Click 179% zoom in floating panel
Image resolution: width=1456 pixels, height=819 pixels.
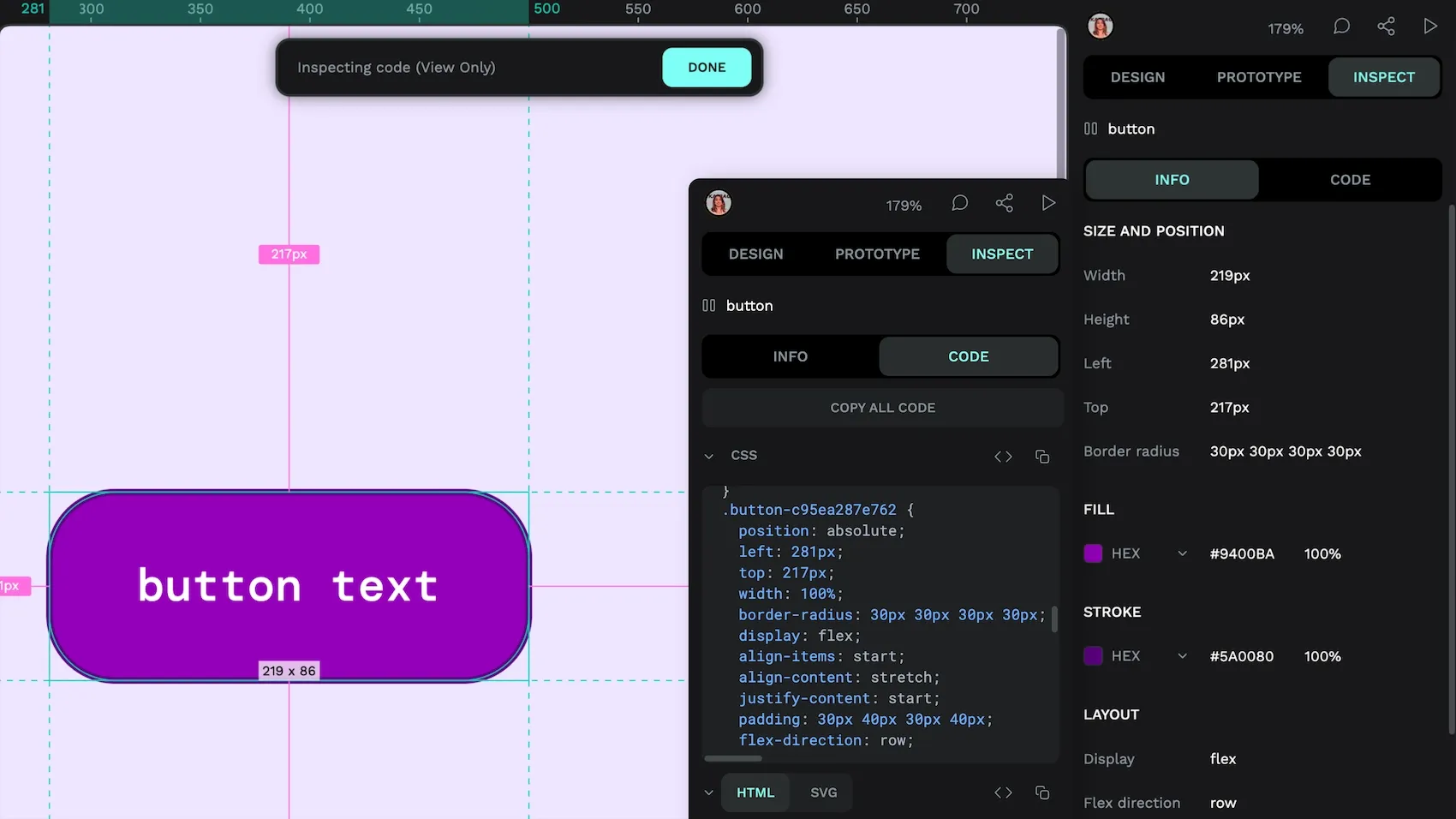click(x=904, y=206)
